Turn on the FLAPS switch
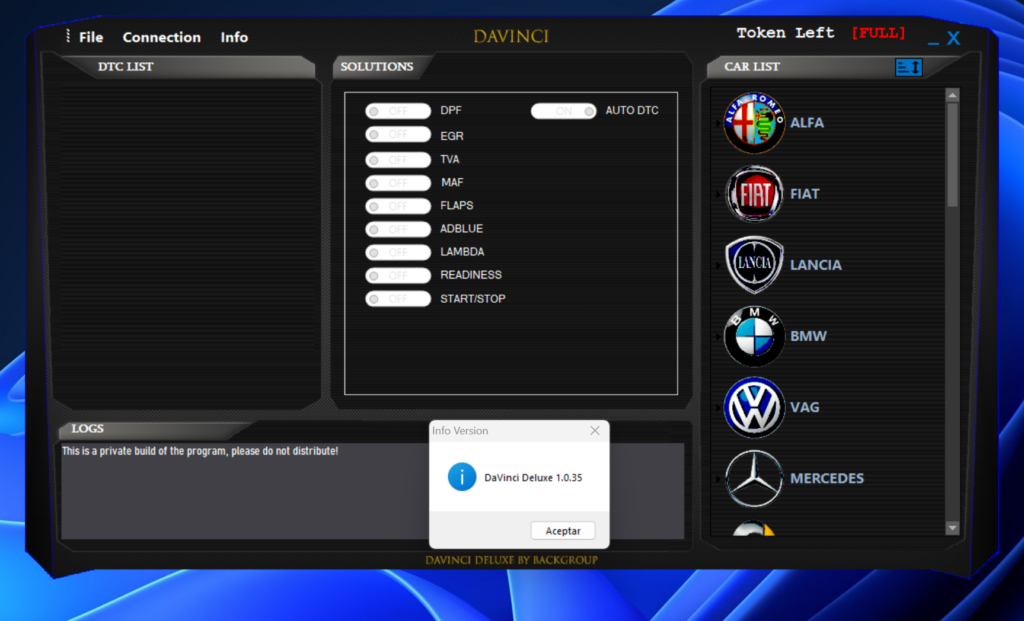Screen dimensions: 1024x621 [x=398, y=206]
